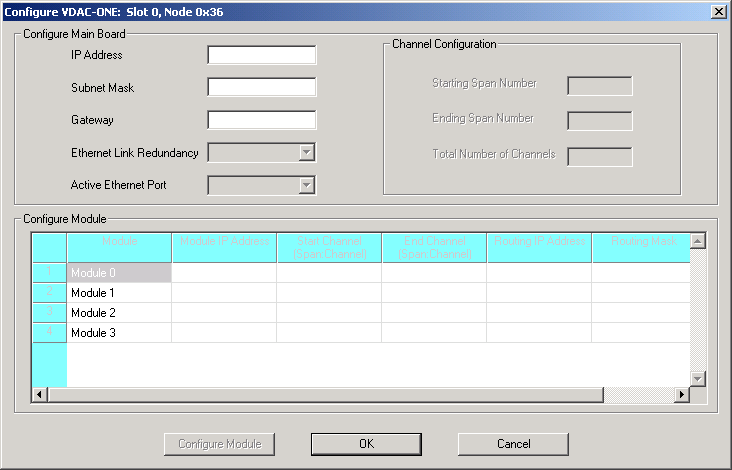Click the Configure Module button
Screen dimensions: 732x470
[219, 443]
